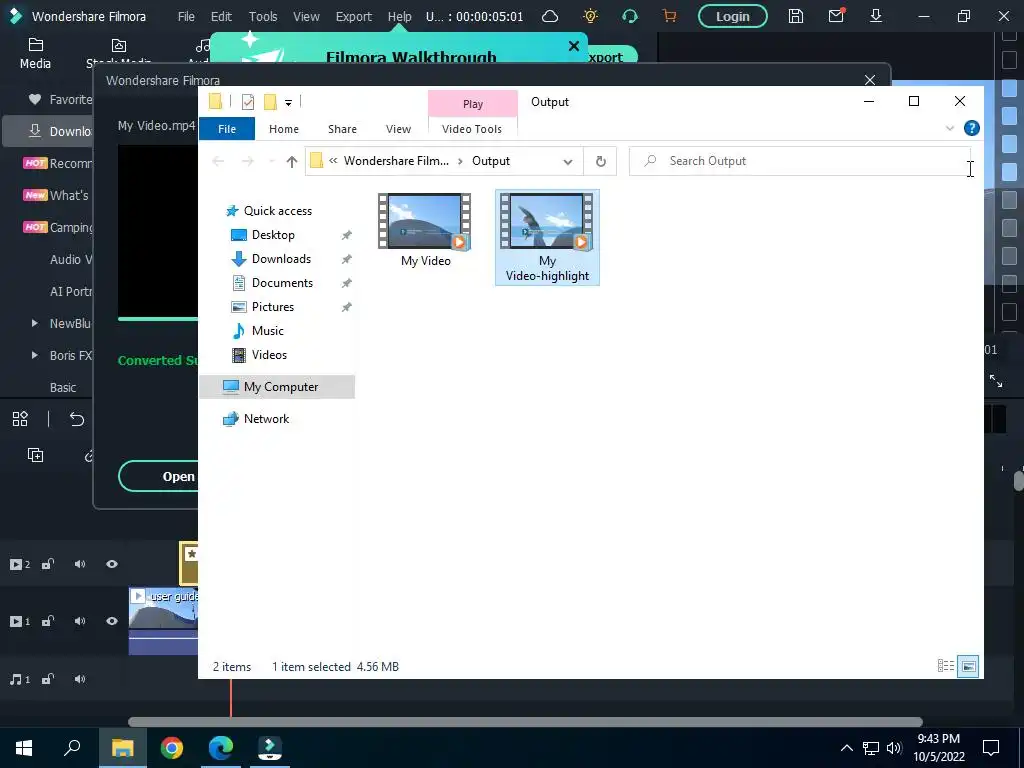Mute video track 1 audio
Image resolution: width=1024 pixels, height=768 pixels.
pos(80,621)
